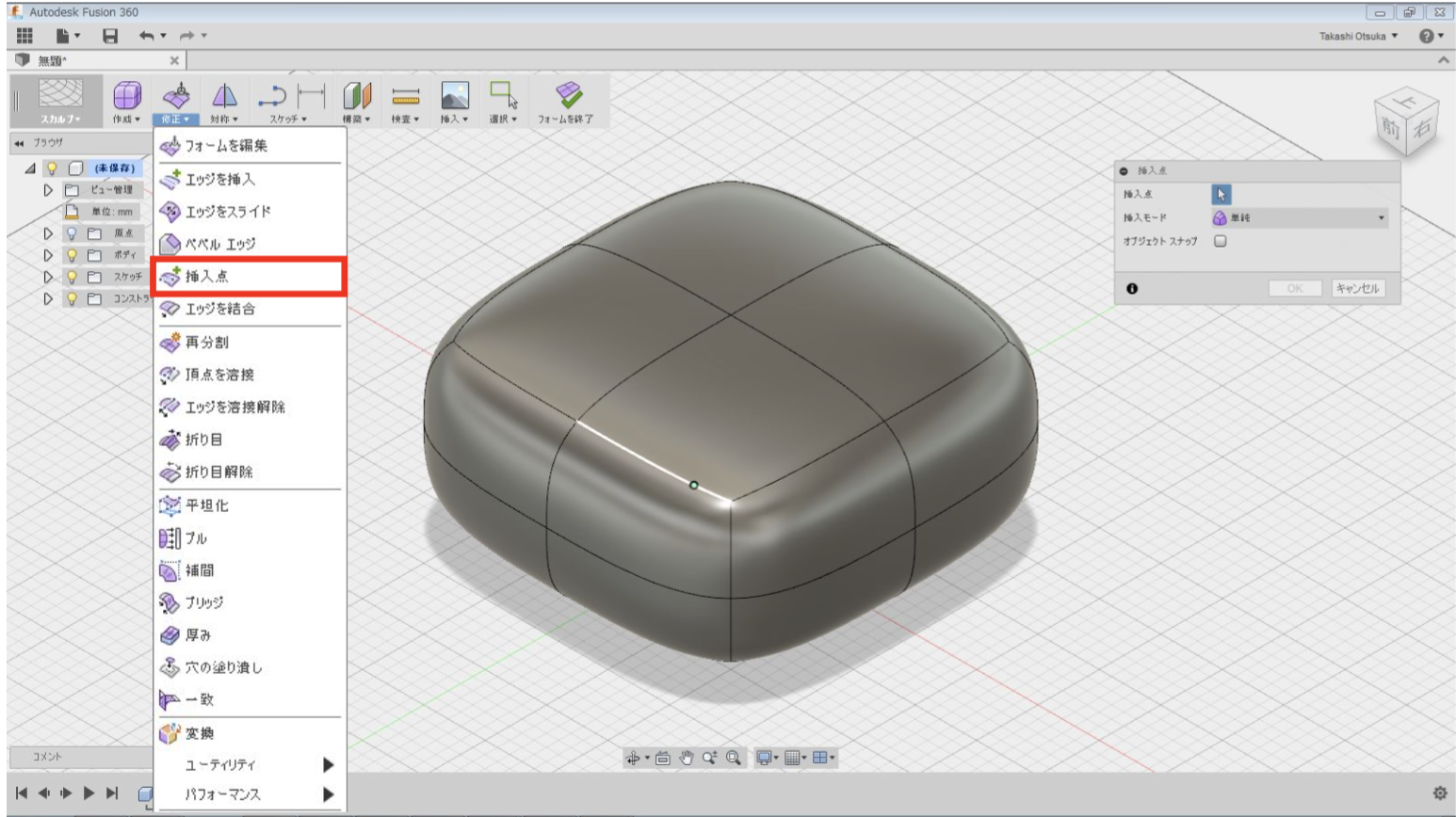1456x817 pixels.
Task: Click the Orbit tool in navigation bar
Action: [x=633, y=758]
